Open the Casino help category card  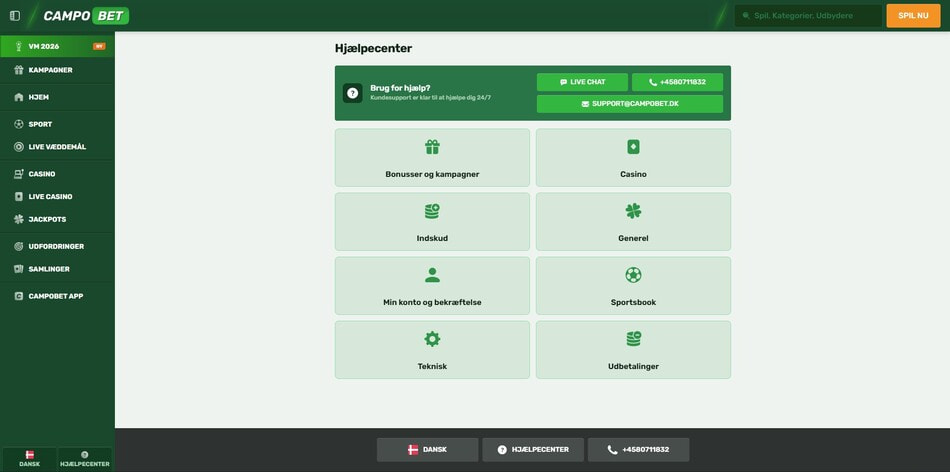click(633, 158)
